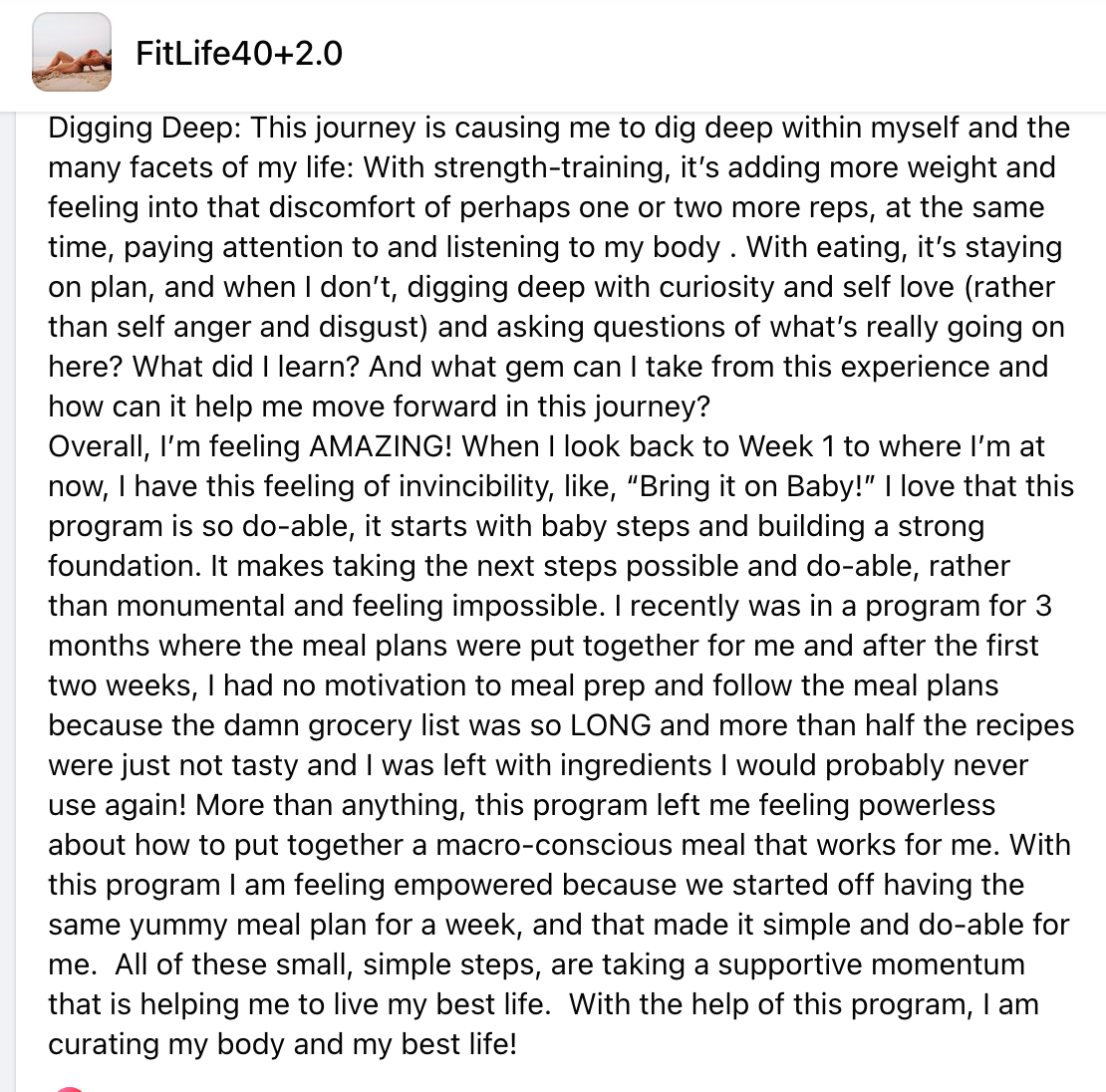
Task: Click the word "LONG" in grocery sentence
Action: [610, 725]
